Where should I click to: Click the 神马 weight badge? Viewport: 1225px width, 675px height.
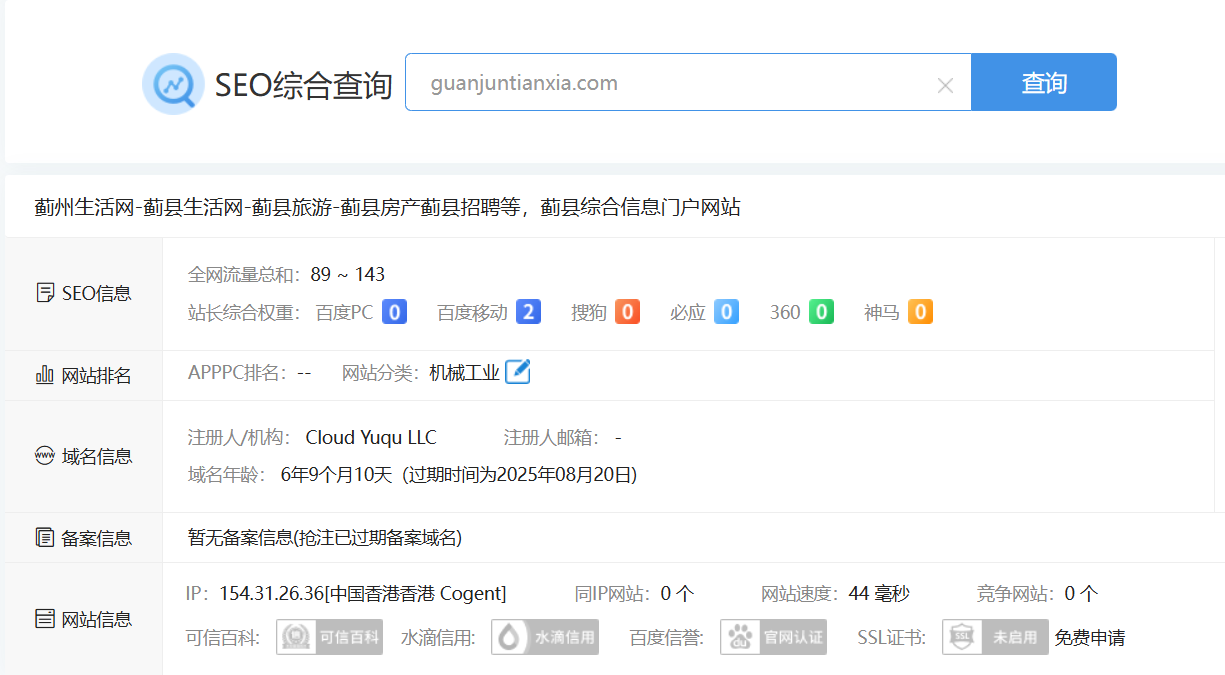[920, 312]
